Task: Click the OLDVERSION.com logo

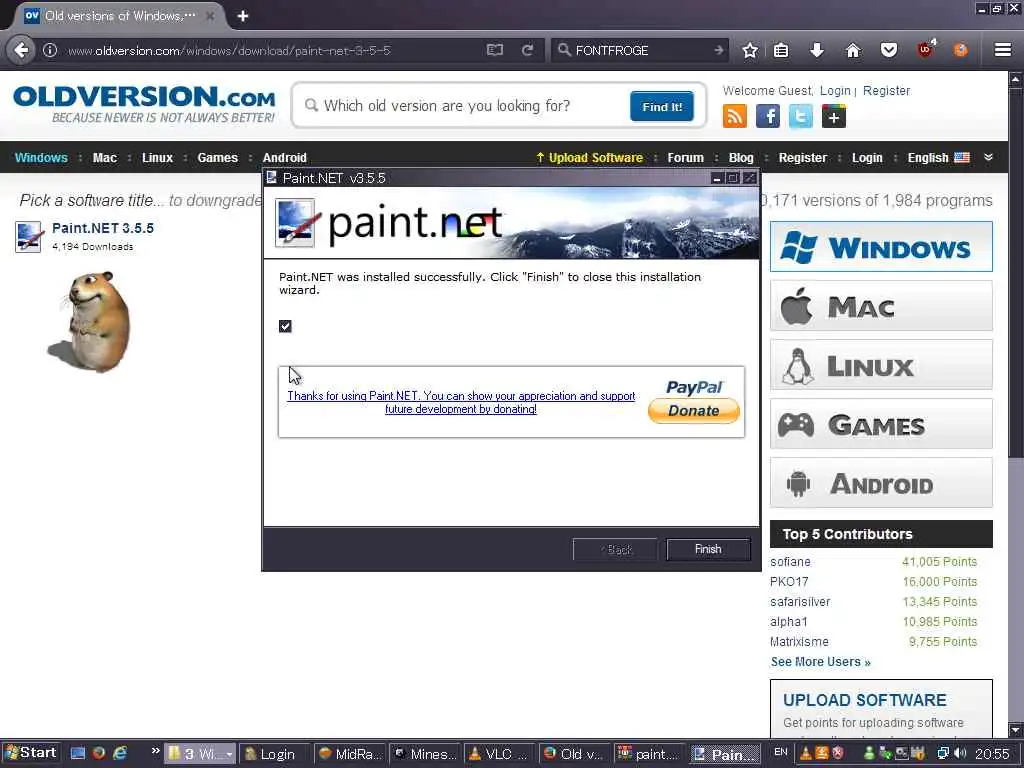Action: pyautogui.click(x=144, y=104)
